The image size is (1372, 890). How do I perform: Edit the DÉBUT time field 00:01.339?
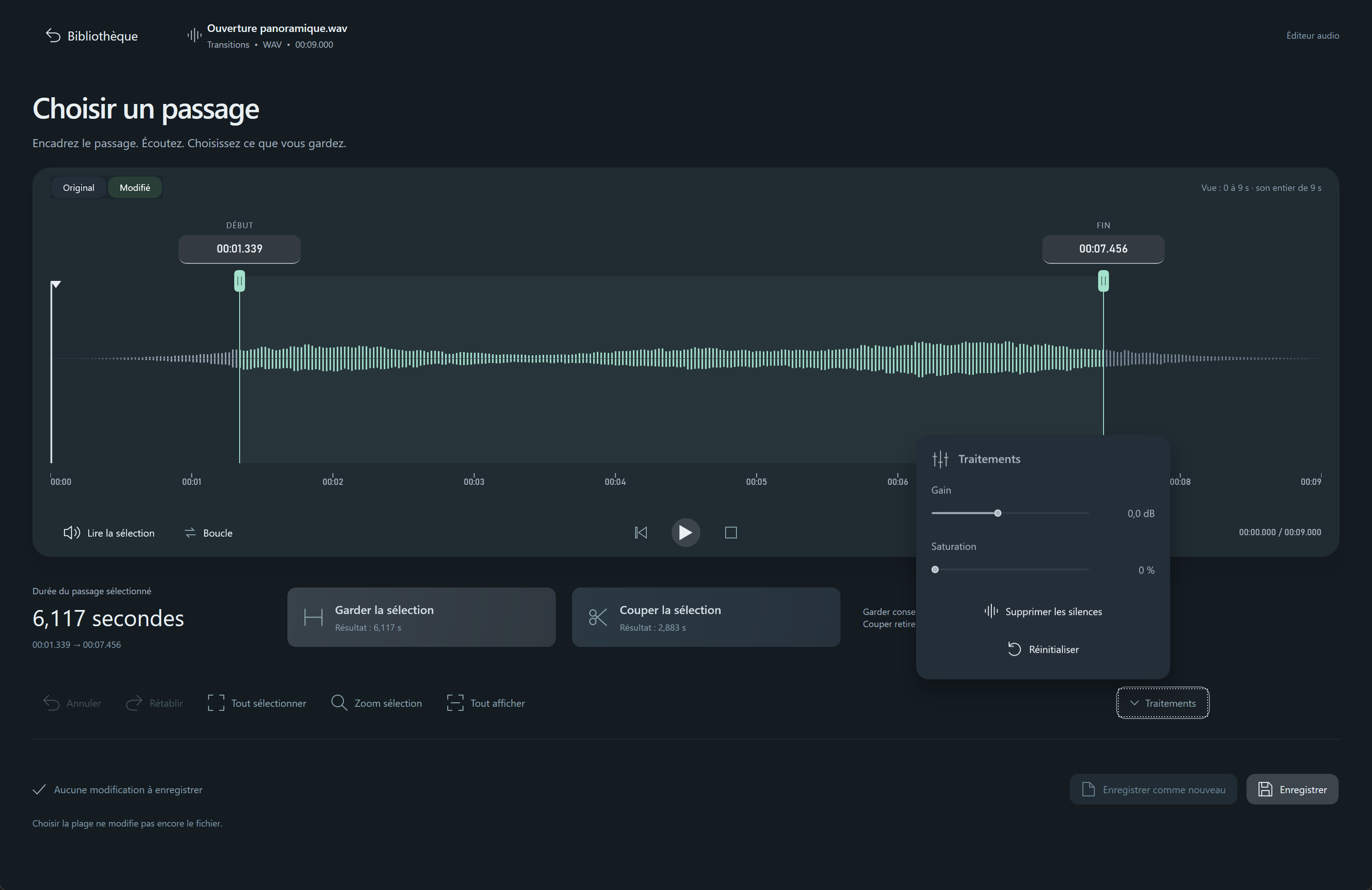pos(239,249)
